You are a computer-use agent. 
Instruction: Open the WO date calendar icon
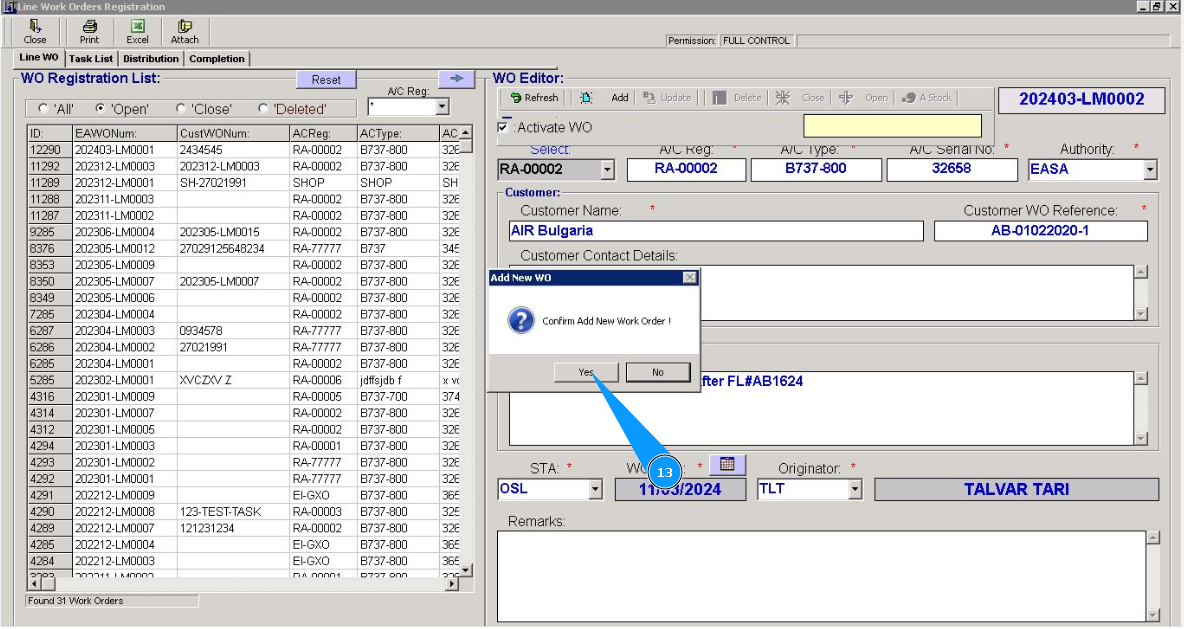[727, 464]
